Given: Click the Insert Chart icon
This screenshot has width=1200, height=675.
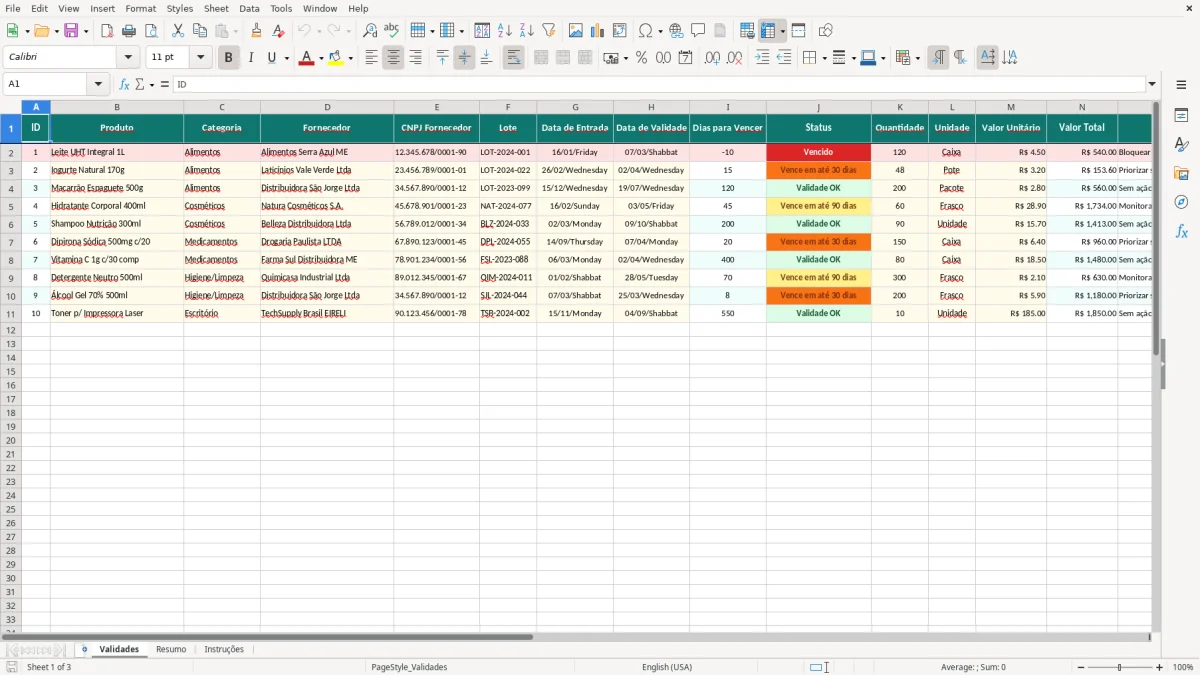Looking at the screenshot, I should [x=598, y=31].
